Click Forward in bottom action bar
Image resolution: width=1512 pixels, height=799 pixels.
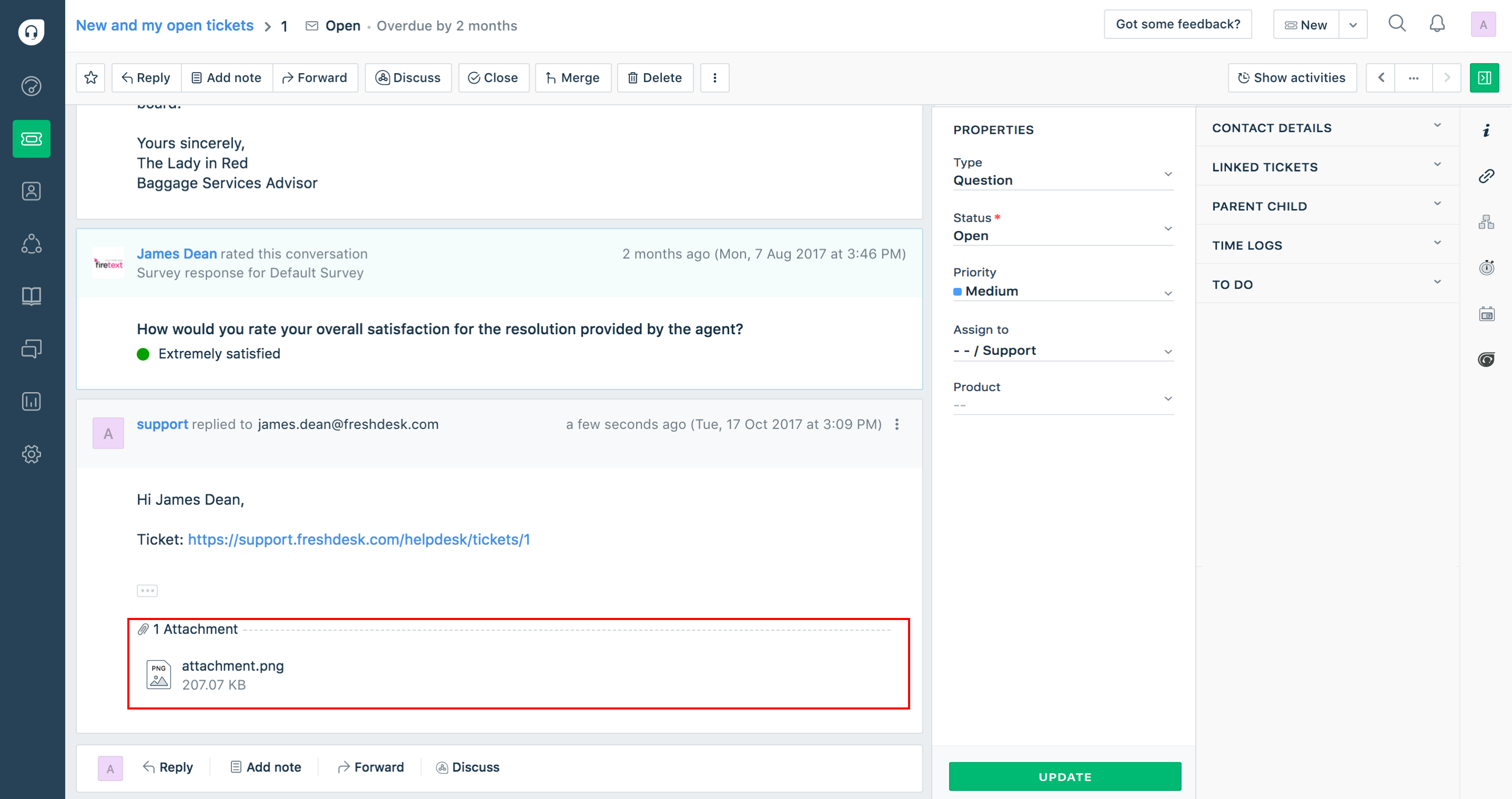pos(371,767)
